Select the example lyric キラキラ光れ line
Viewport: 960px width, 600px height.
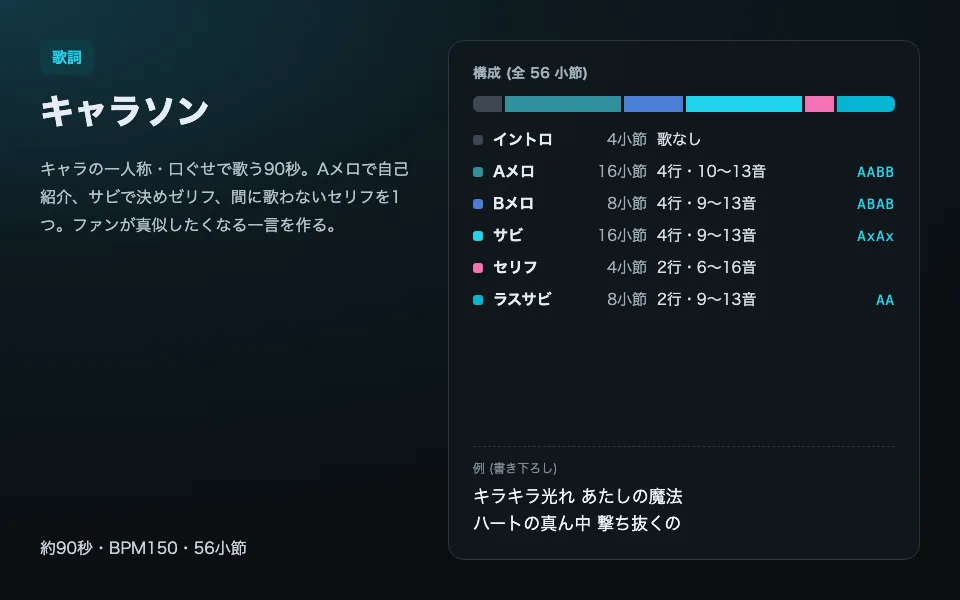point(577,496)
